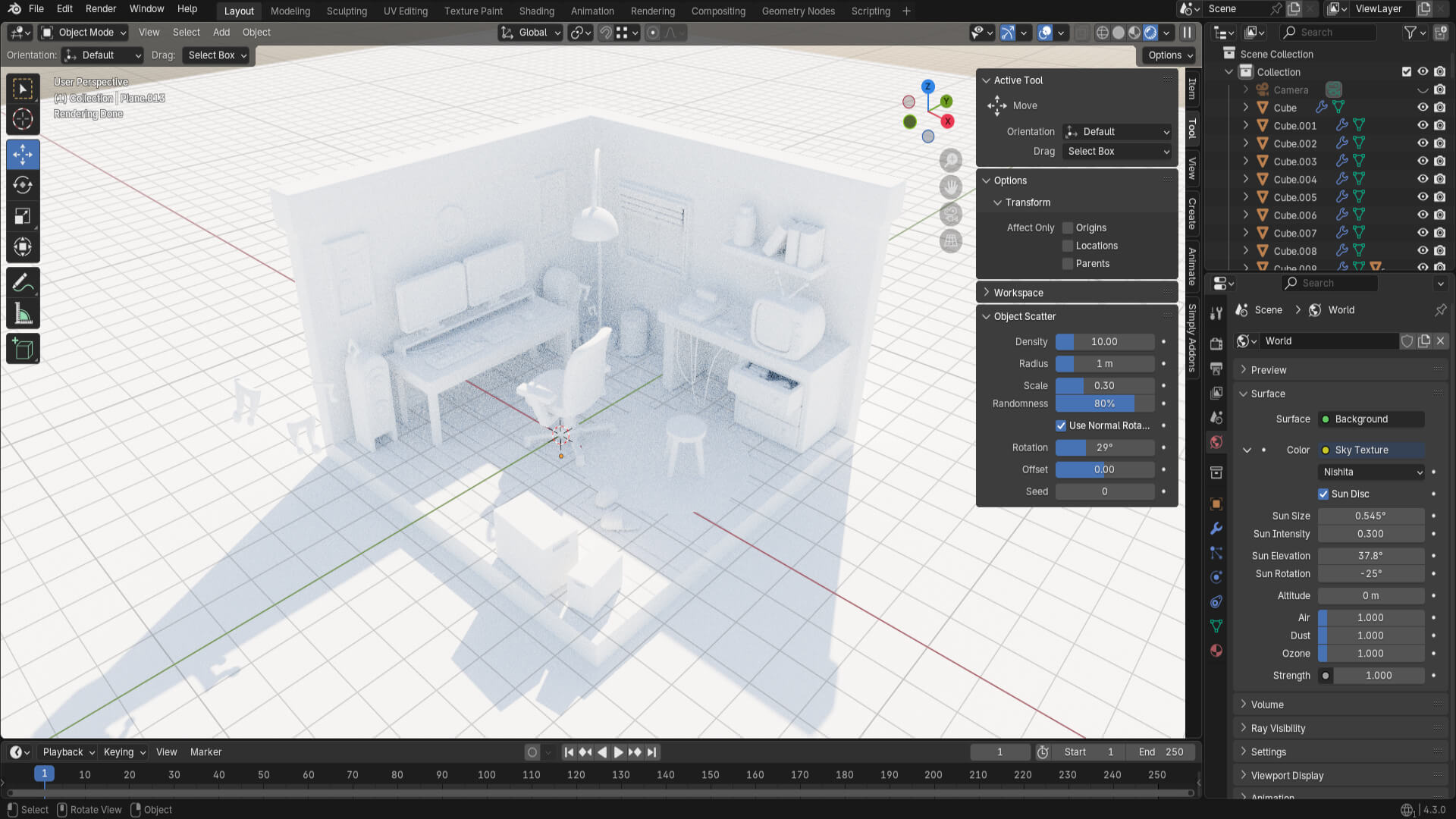Select the Scale tool in toolbar
Image resolution: width=1456 pixels, height=819 pixels.
click(23, 216)
